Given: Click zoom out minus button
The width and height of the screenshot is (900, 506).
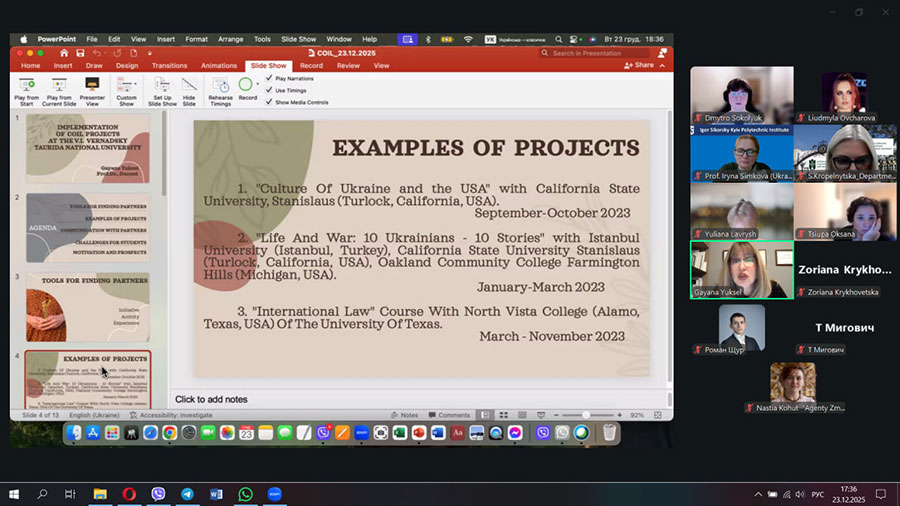Looking at the screenshot, I should pos(556,415).
